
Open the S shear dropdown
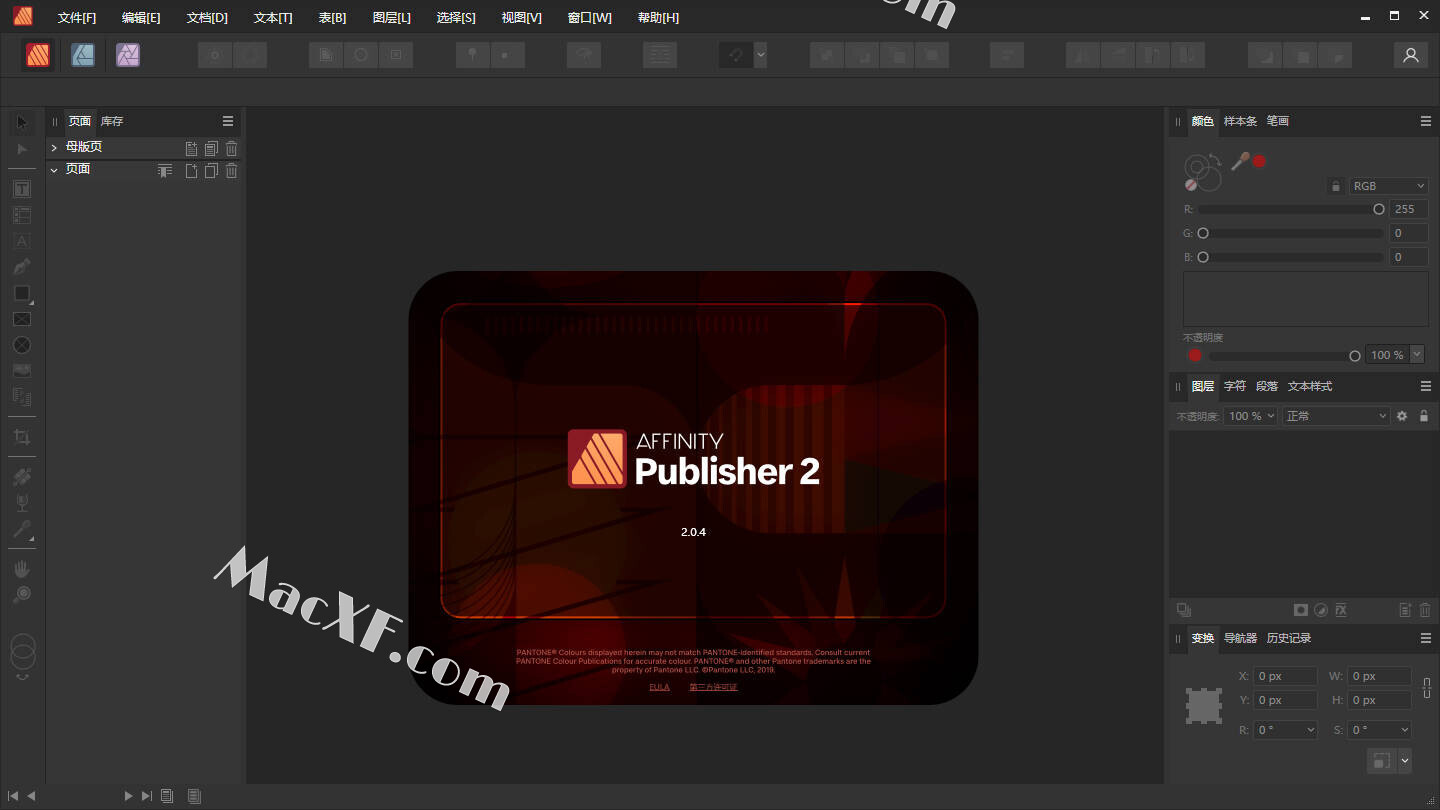click(1379, 730)
